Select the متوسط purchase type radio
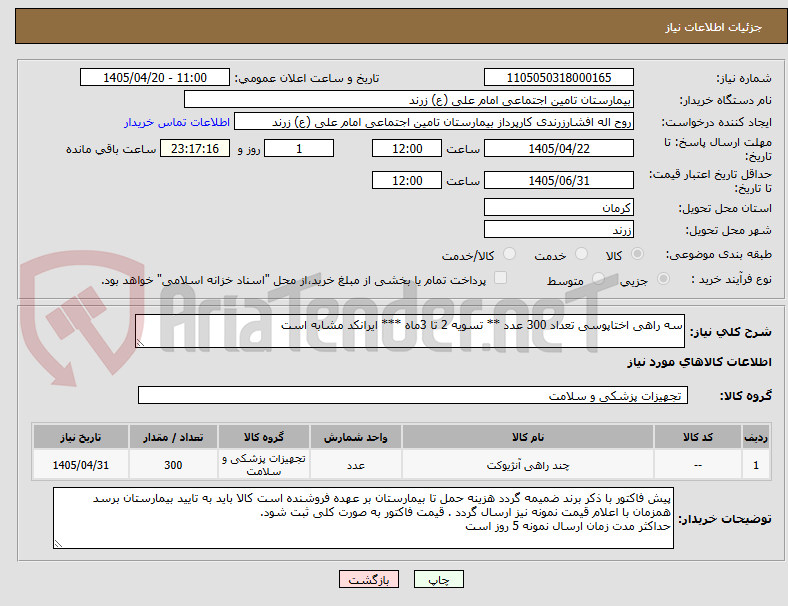 pyautogui.click(x=598, y=278)
